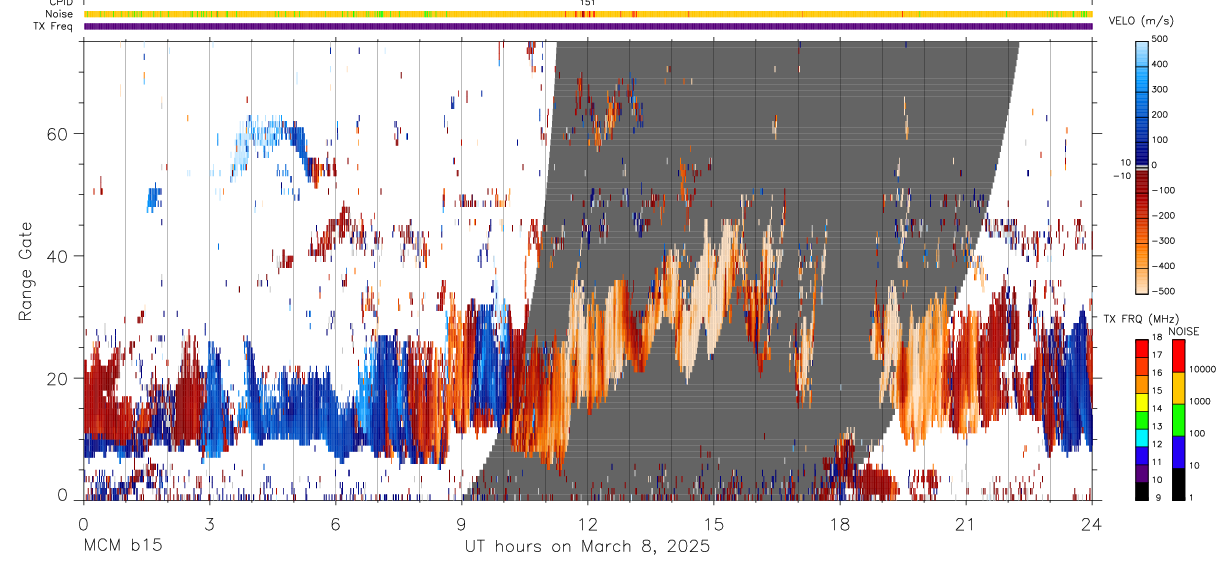Click the purple TX Freq strip

point(587,26)
